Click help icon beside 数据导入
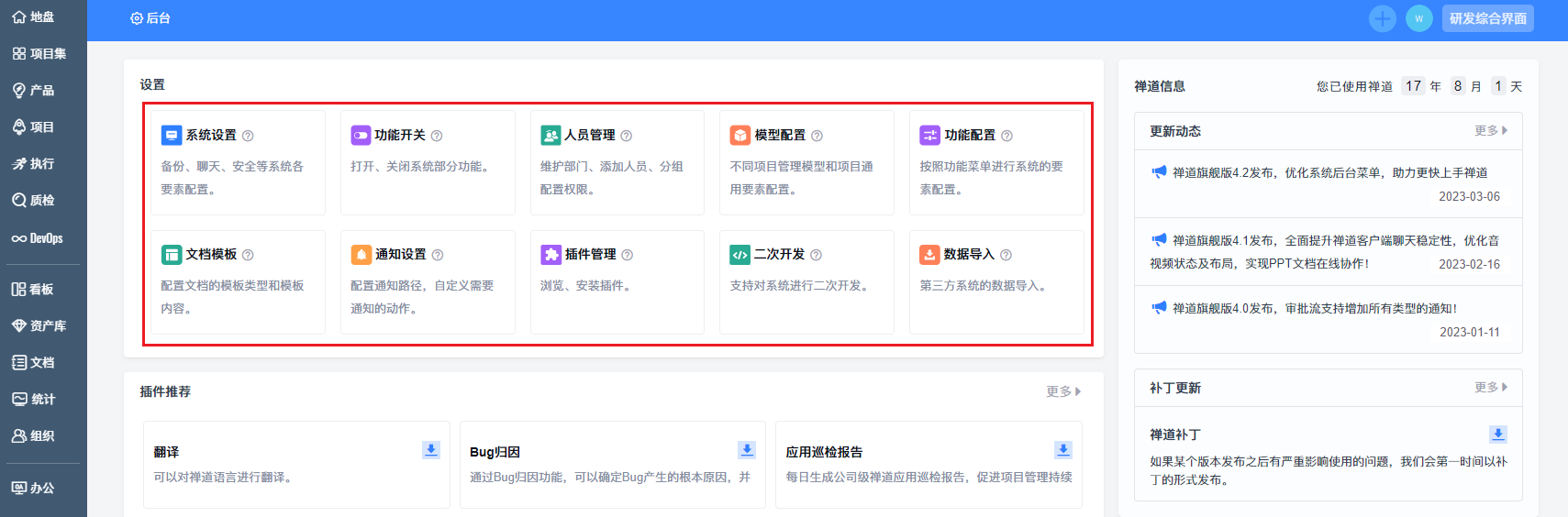This screenshot has width=1568, height=517. pyautogui.click(x=1006, y=255)
